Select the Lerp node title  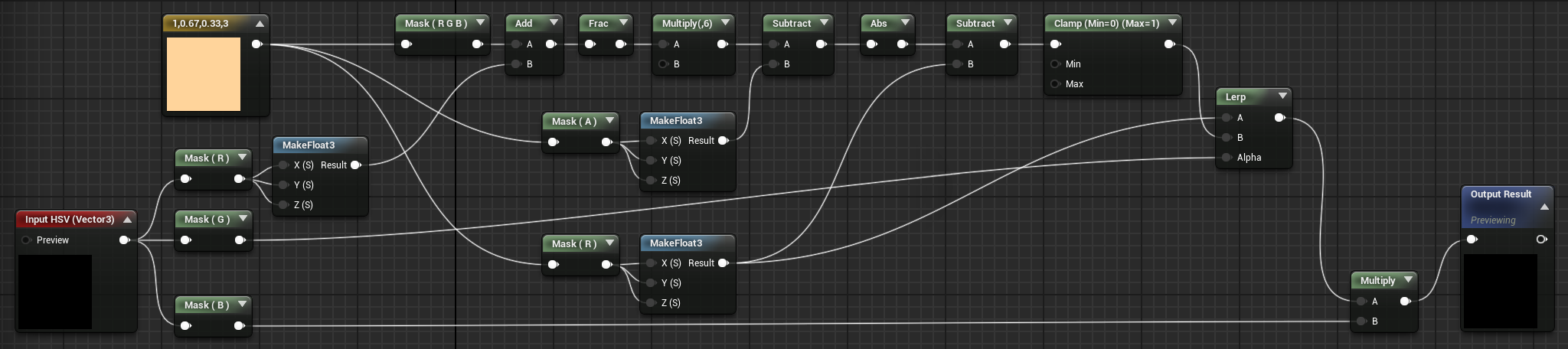tap(1235, 97)
